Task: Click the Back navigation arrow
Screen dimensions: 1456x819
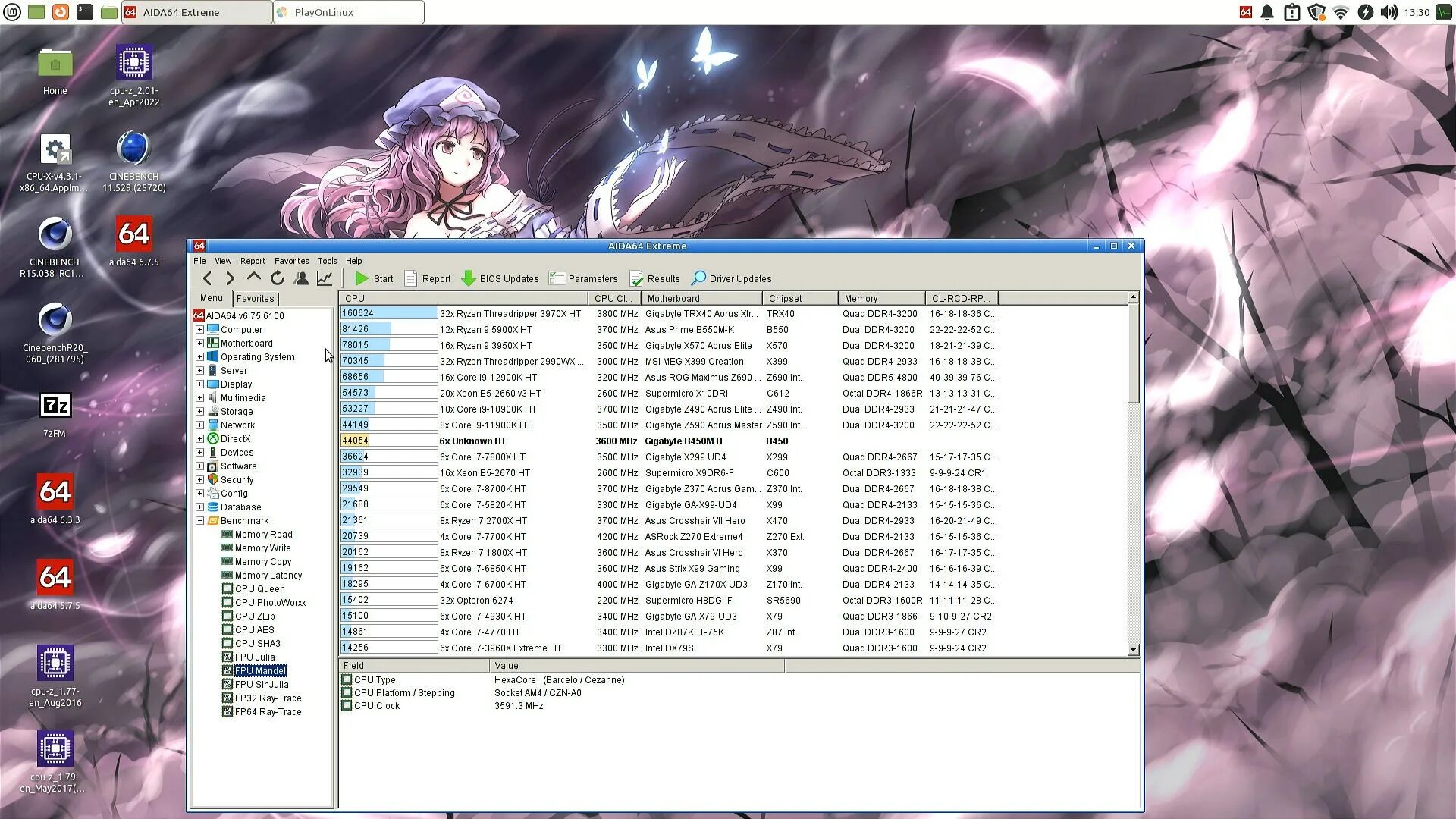Action: (x=208, y=278)
